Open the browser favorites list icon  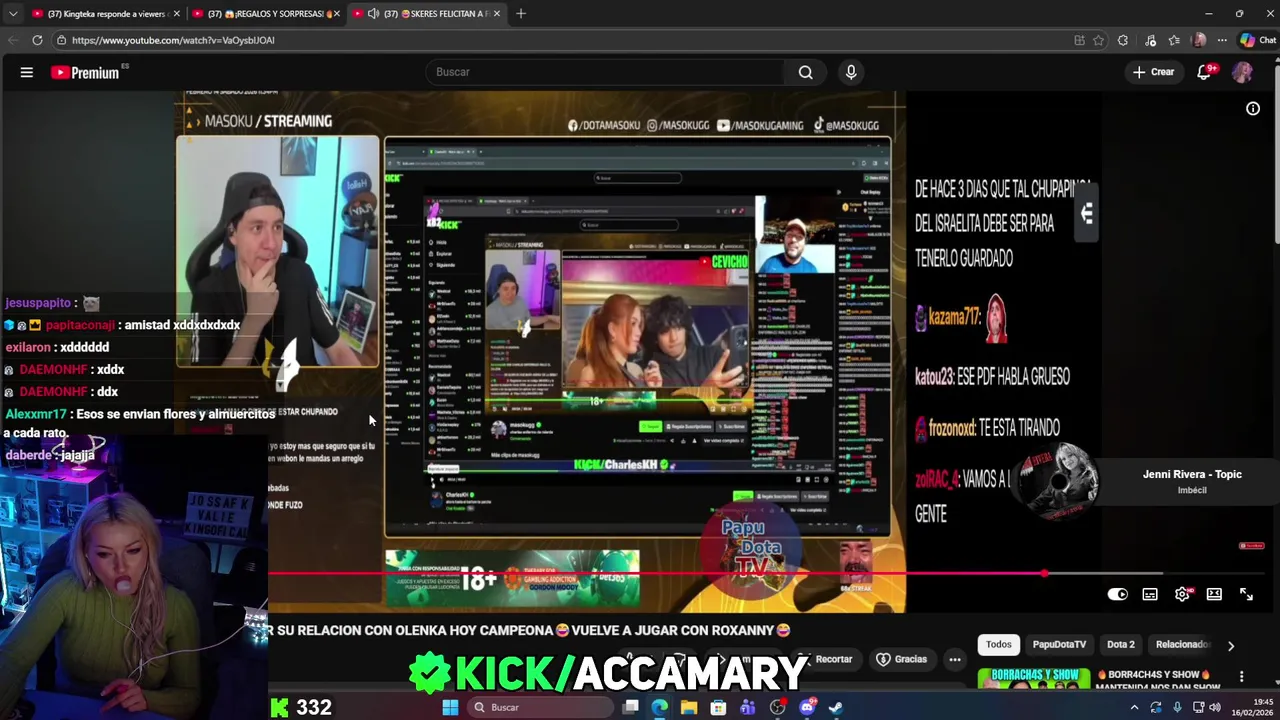tap(1174, 40)
